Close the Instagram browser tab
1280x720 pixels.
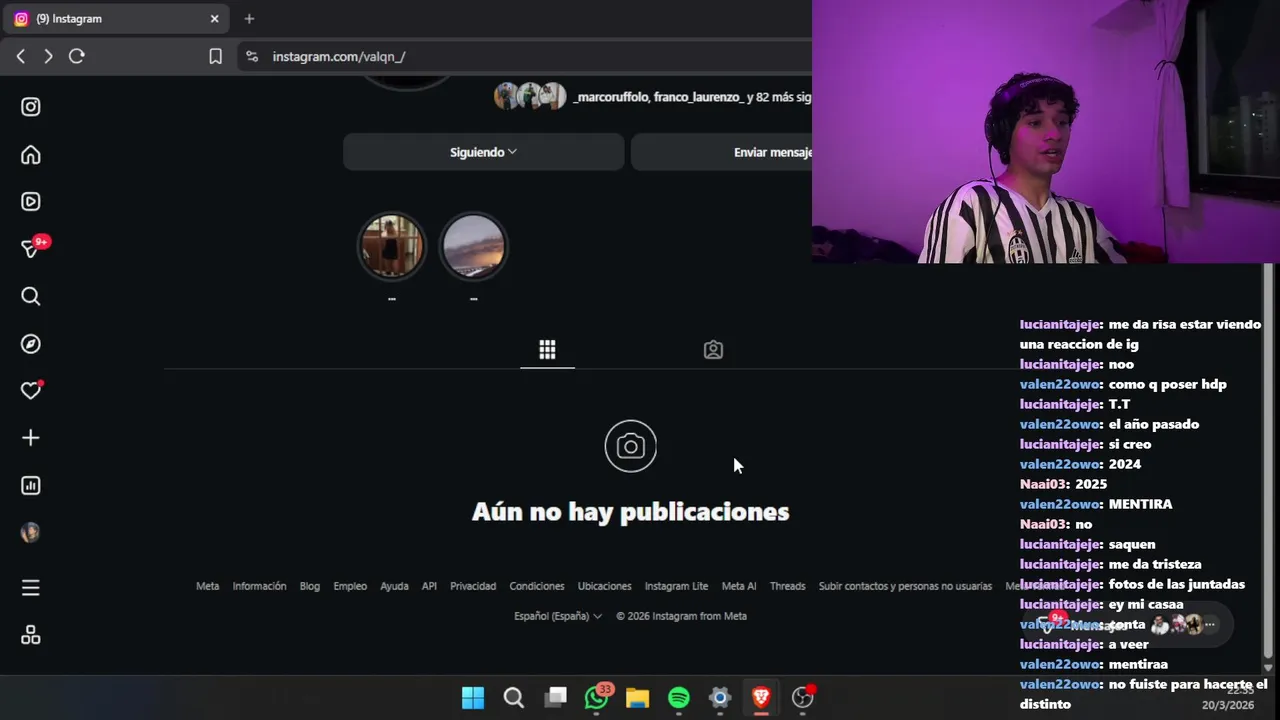tap(214, 18)
